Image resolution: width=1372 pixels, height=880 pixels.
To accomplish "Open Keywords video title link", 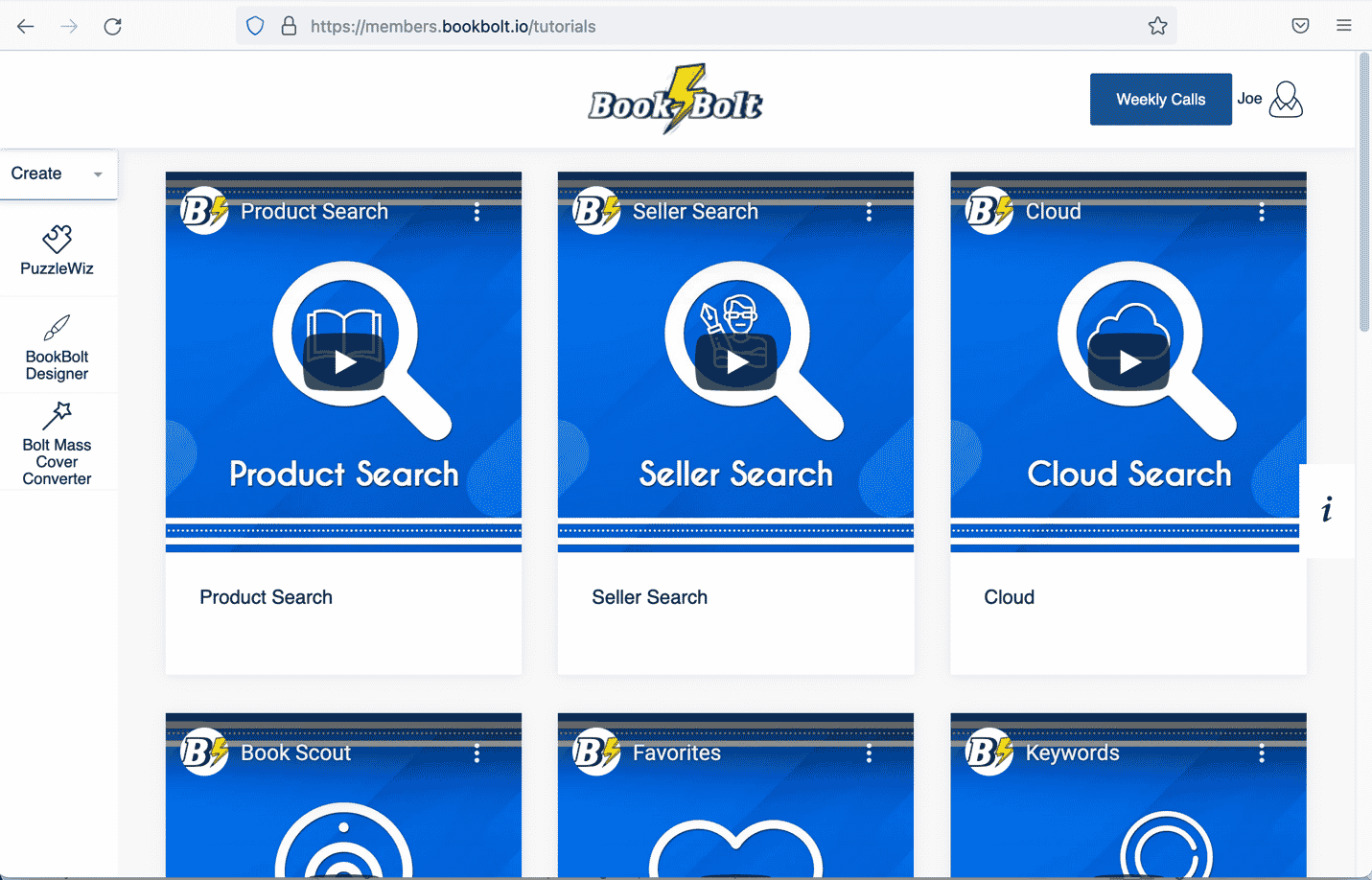I will [1072, 753].
